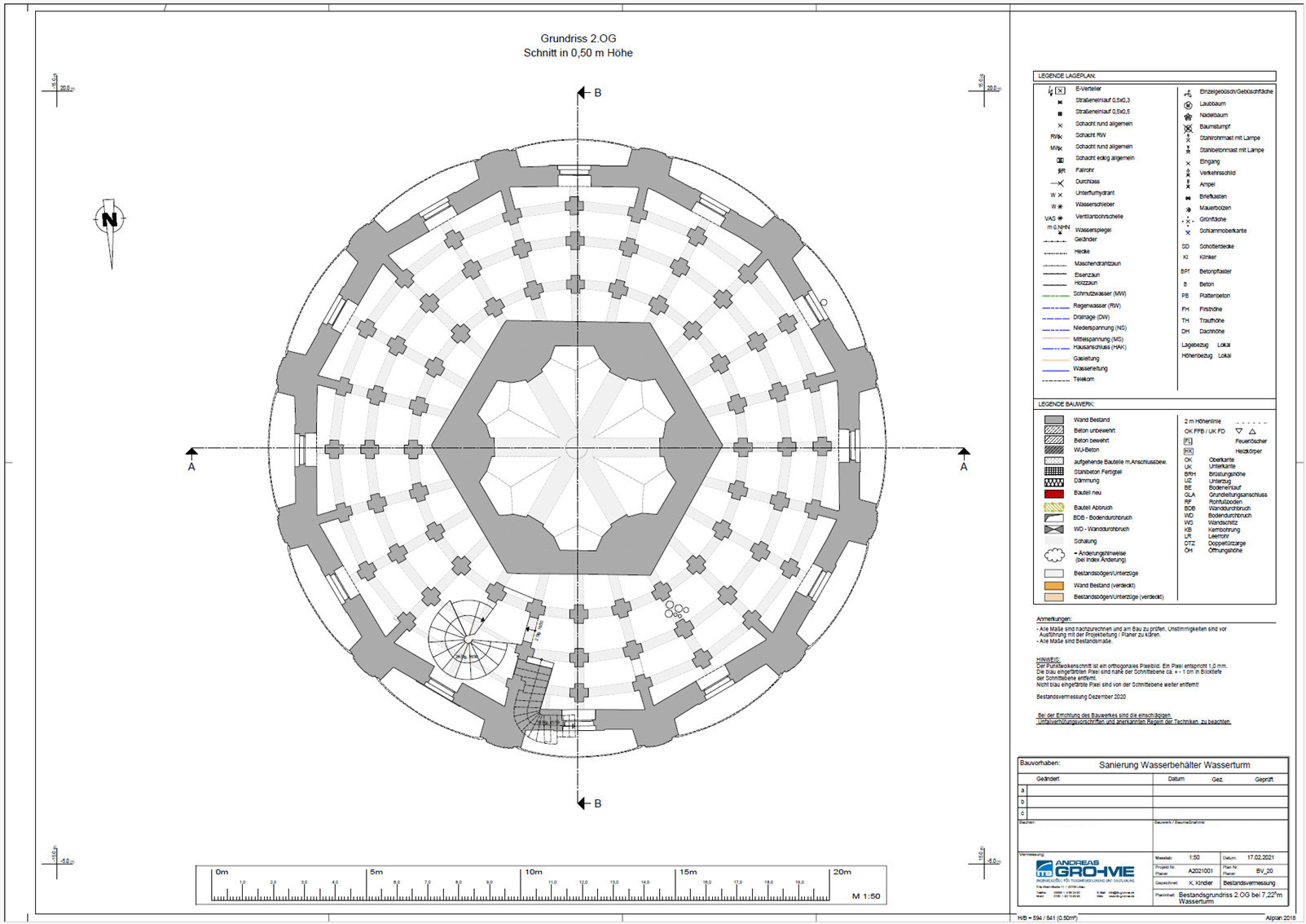Select the yellow Bauteil Abbruch swatch

1054,508
